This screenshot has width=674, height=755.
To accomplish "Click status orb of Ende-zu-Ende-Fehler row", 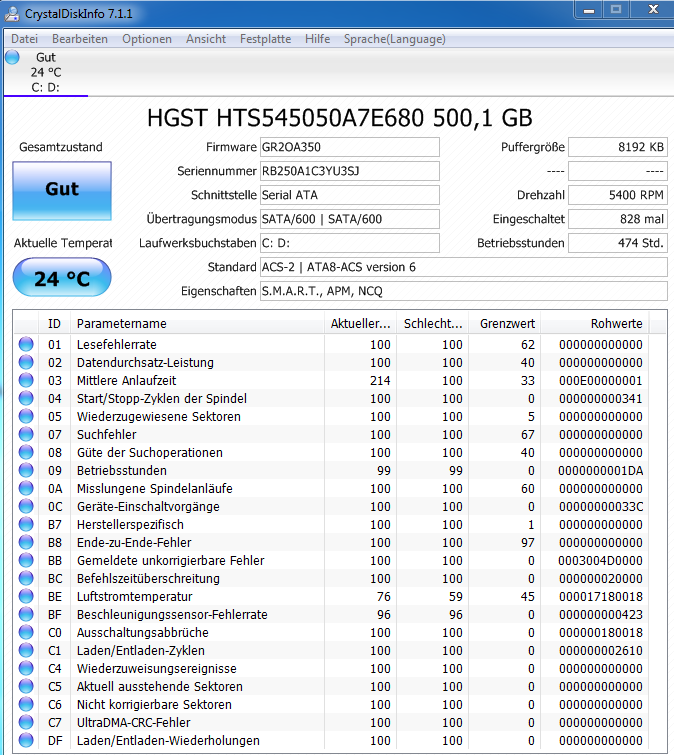I will [x=26, y=542].
